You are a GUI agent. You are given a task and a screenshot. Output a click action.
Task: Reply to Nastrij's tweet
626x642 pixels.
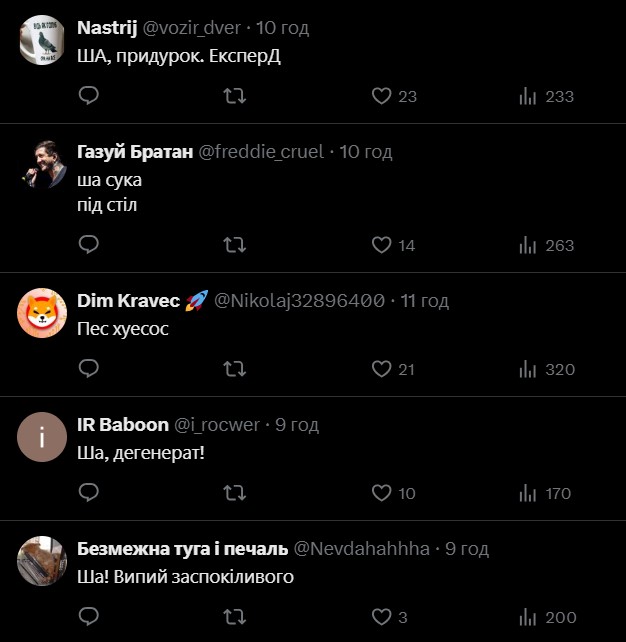88,96
